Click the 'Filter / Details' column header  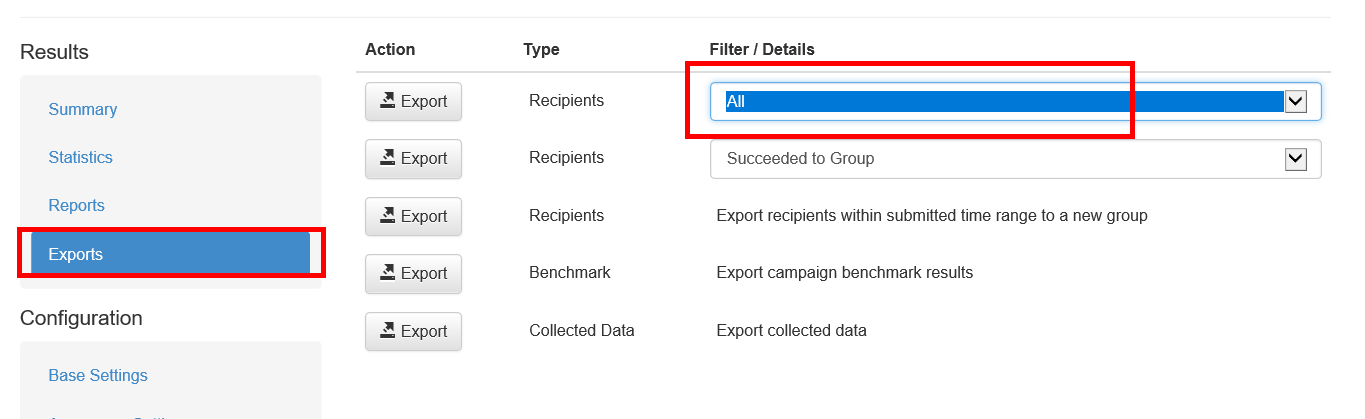(762, 49)
